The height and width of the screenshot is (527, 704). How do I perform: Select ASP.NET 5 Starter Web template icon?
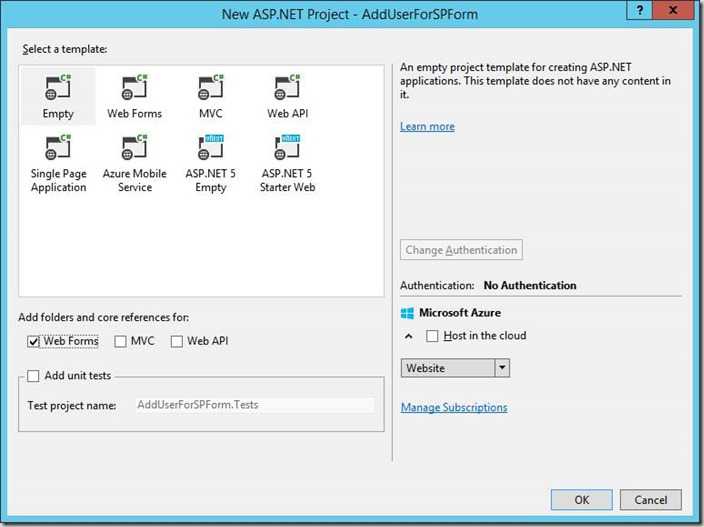[287, 147]
